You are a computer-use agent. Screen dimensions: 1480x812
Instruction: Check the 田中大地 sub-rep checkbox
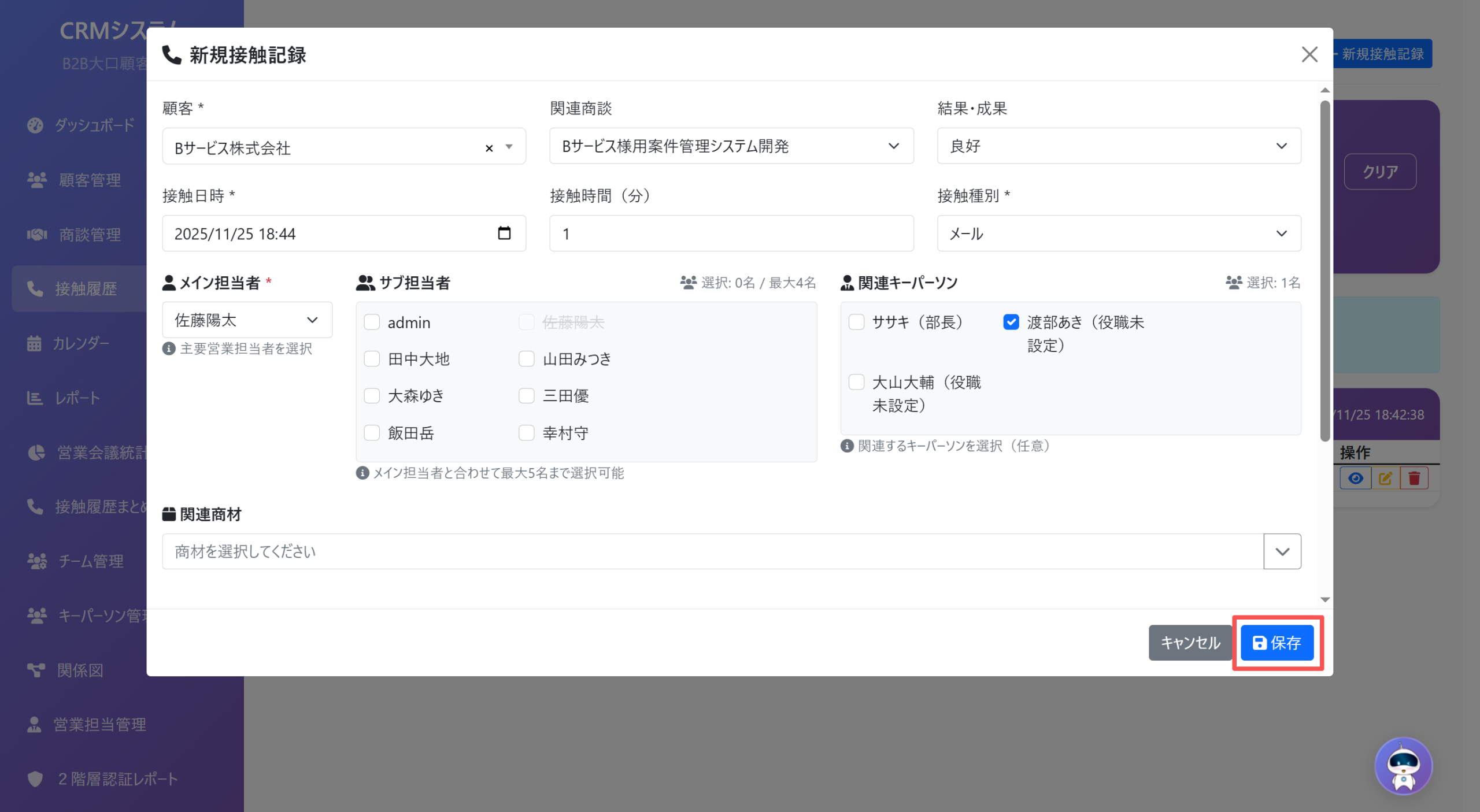(372, 359)
